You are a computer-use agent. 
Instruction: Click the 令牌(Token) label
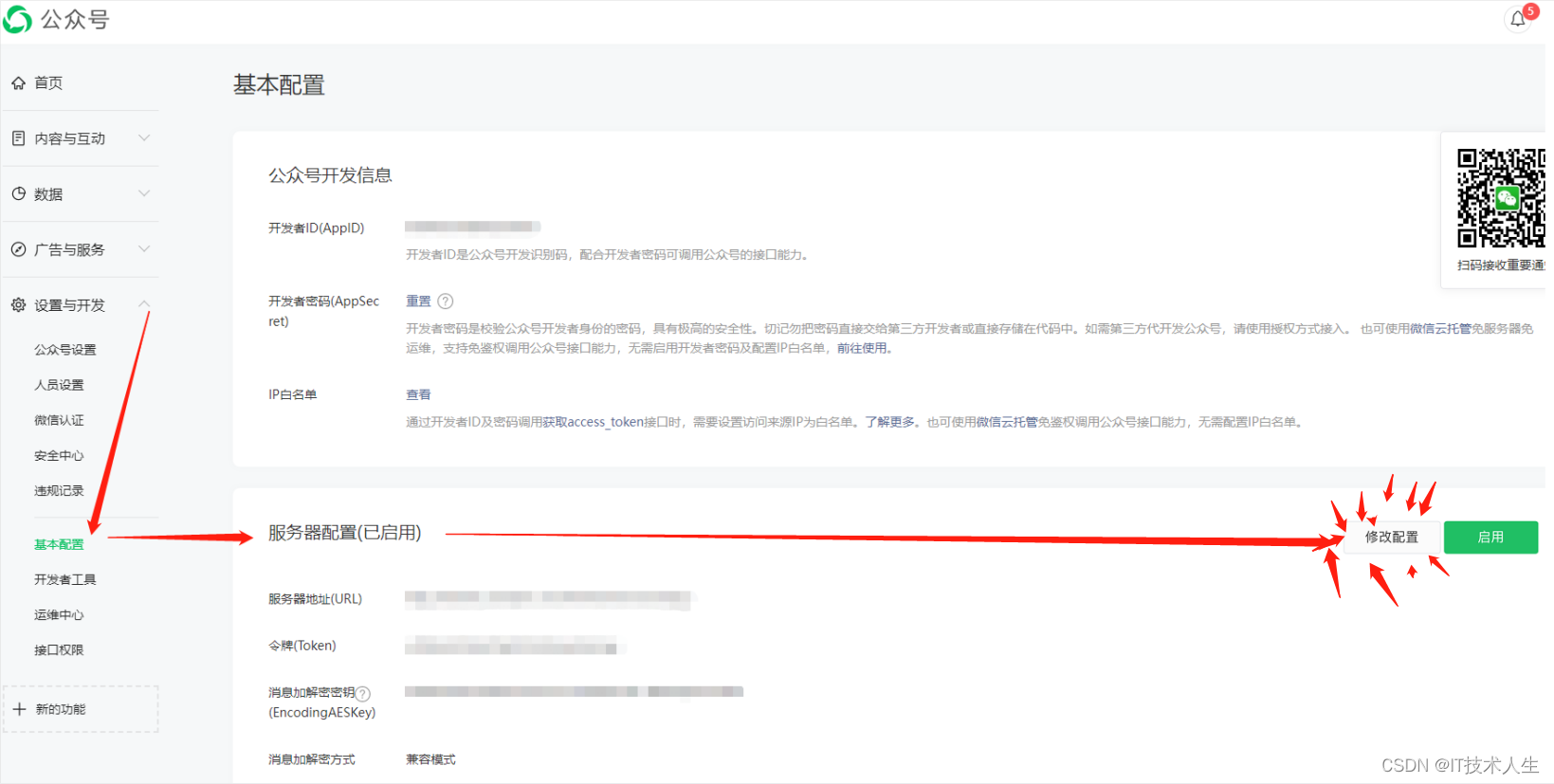click(302, 646)
